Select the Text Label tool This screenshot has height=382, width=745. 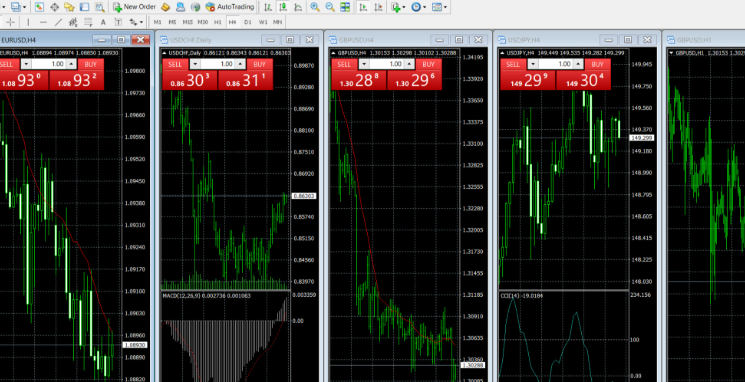point(118,22)
